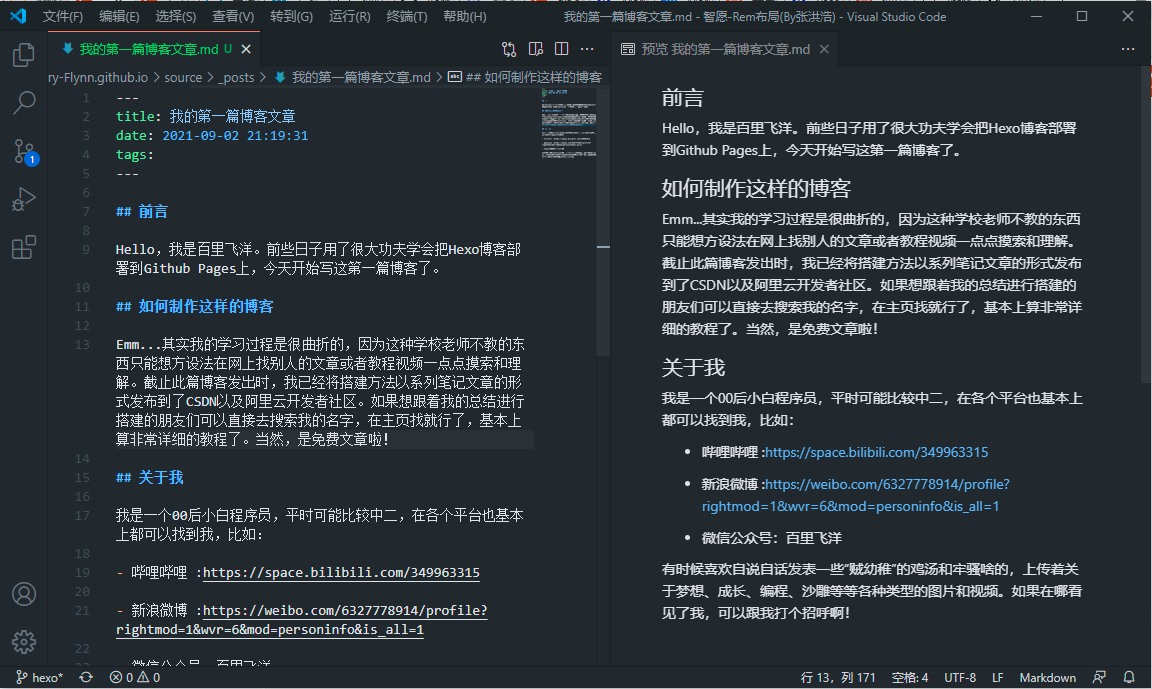The image size is (1152, 689).
Task: Open the 查看(V) menu
Action: click(x=233, y=16)
